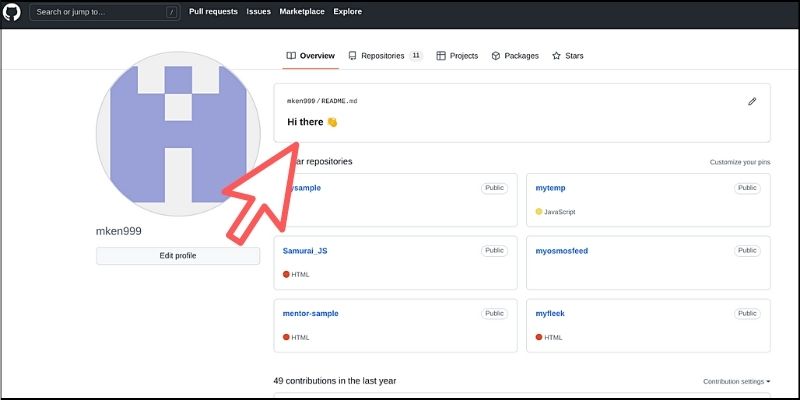This screenshot has width=800, height=400.
Task: Click the Edit profile button
Action: [178, 256]
